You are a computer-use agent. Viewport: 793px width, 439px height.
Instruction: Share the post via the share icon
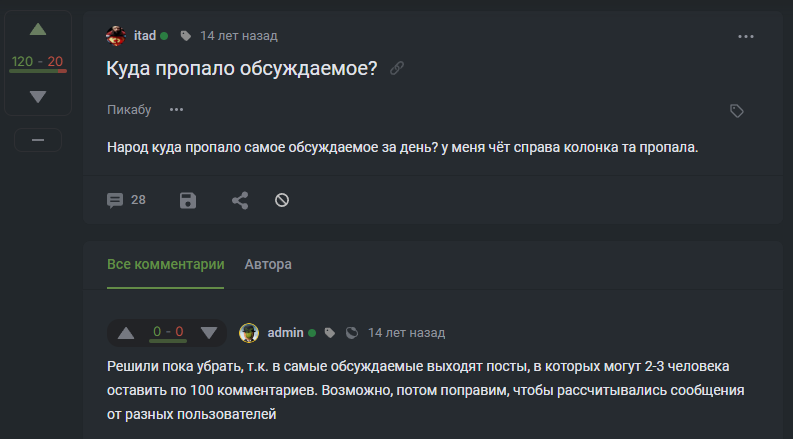click(240, 200)
